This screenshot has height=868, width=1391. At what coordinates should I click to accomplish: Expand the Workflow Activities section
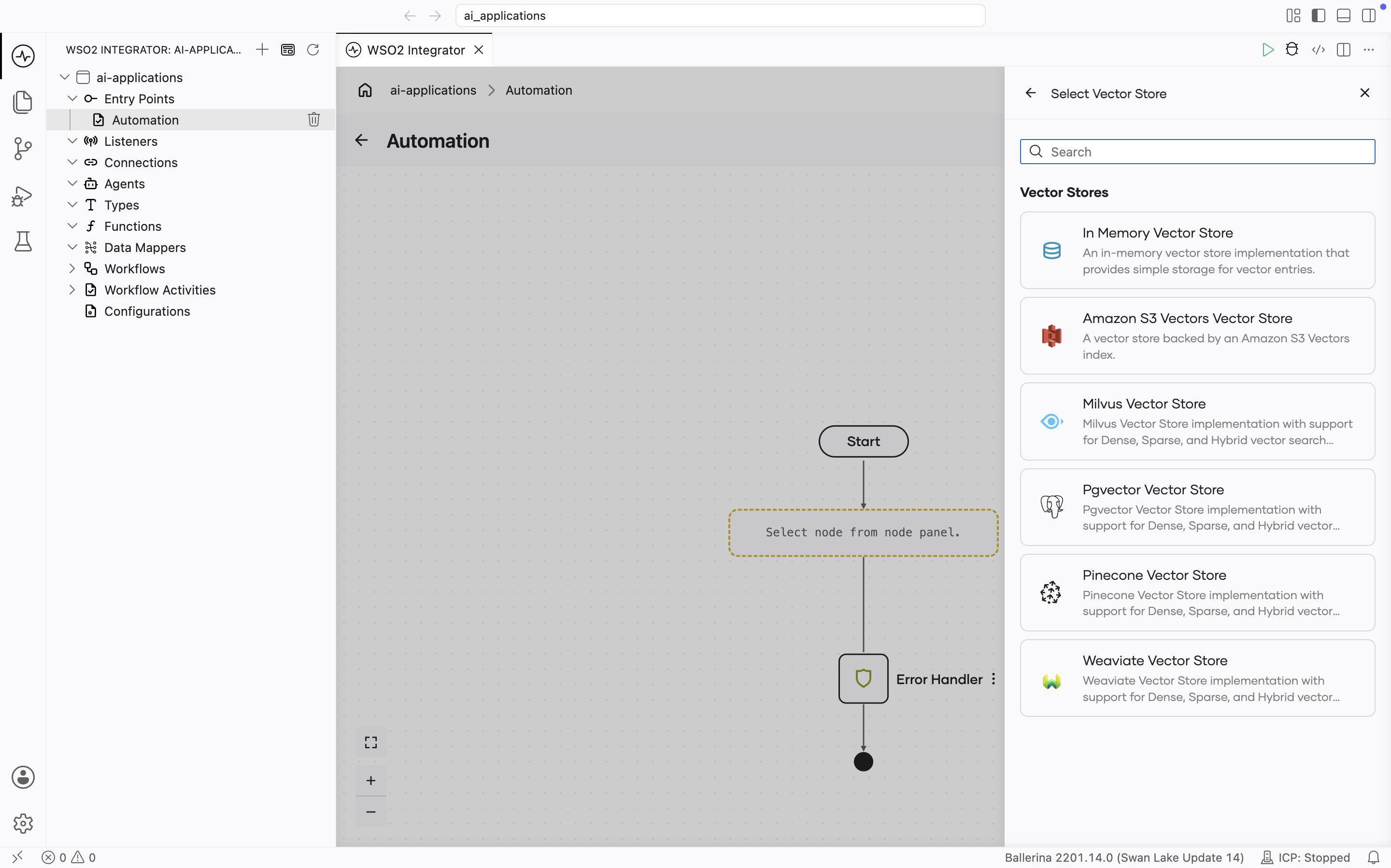72,289
